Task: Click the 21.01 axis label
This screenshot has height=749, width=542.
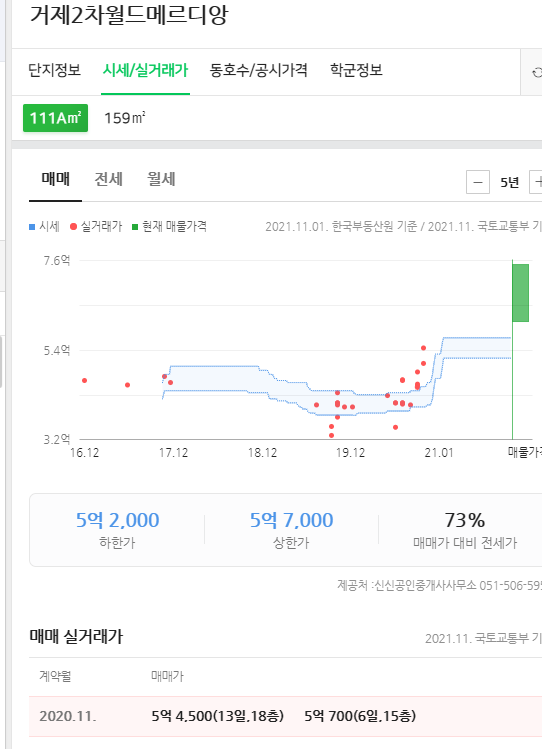Action: point(439,453)
